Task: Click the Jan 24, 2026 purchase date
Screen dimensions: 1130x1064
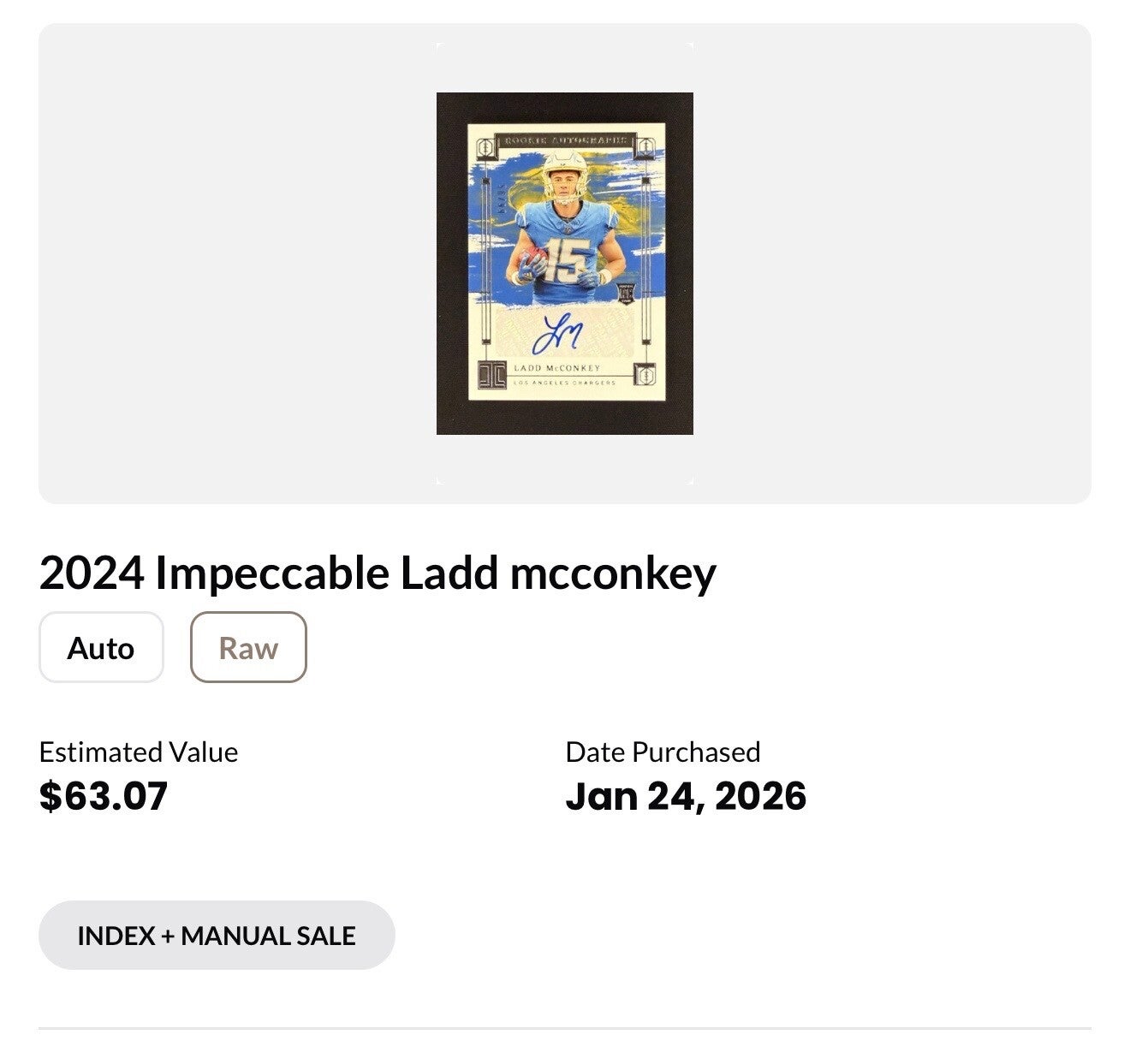Action: 686,796
